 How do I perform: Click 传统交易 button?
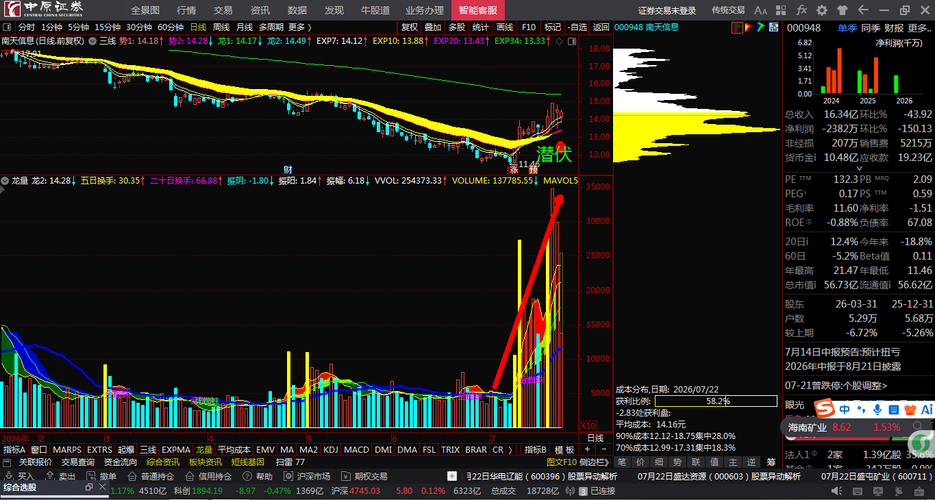click(728, 10)
